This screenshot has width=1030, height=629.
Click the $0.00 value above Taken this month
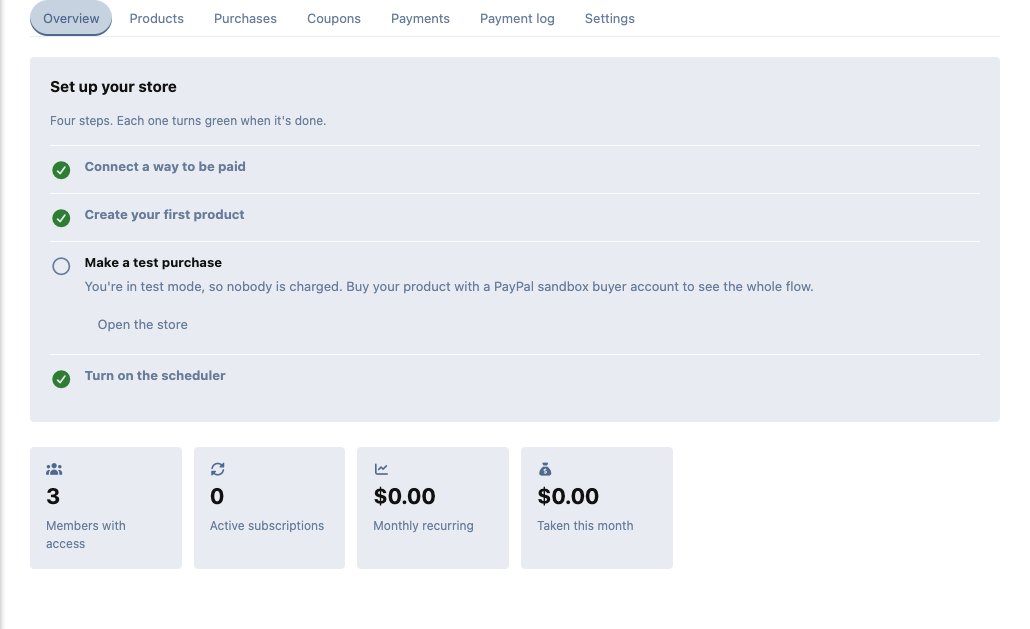568,496
